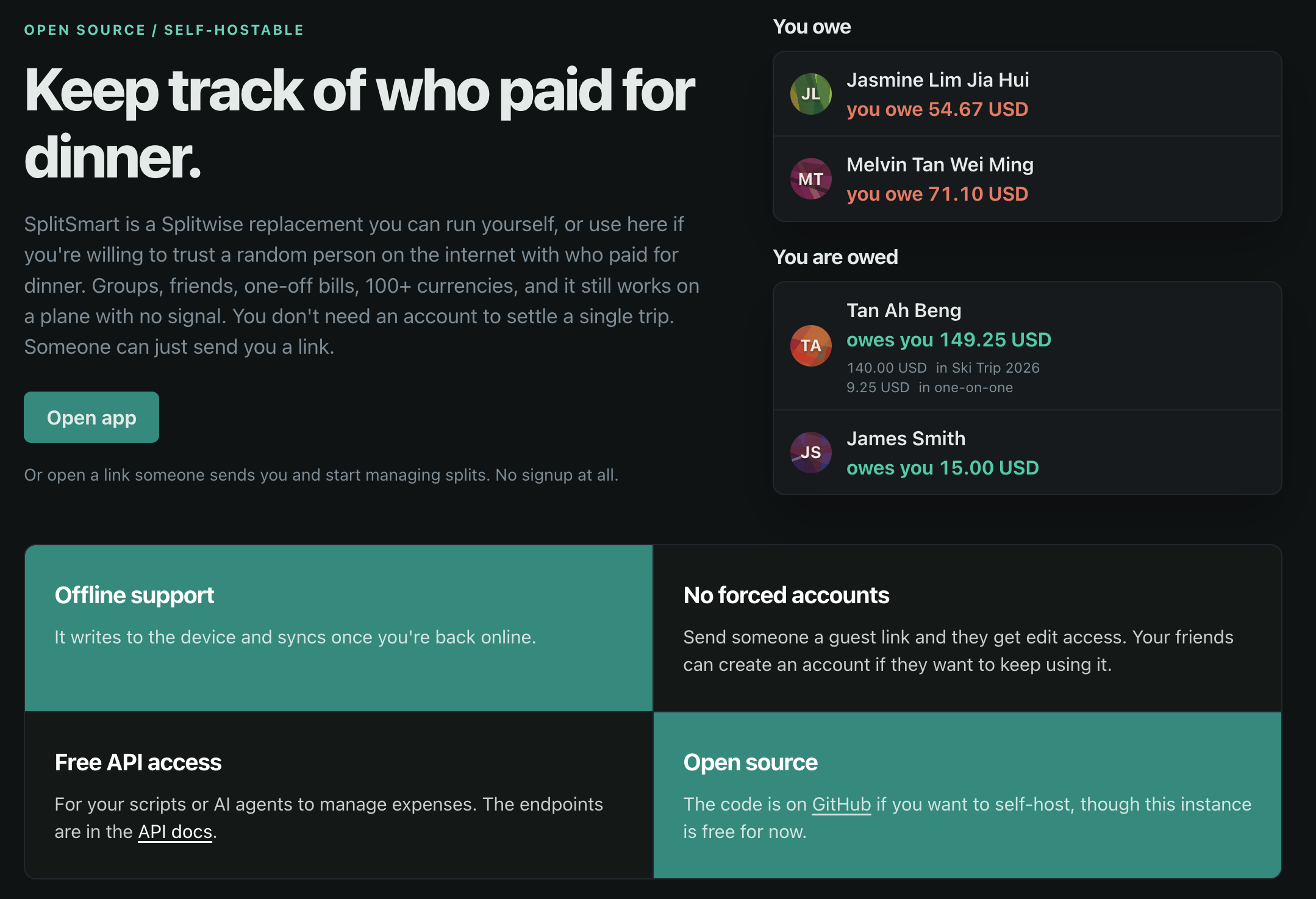Screen dimensions: 1316x899
Task: Follow the GitHub link
Action: tap(841, 804)
